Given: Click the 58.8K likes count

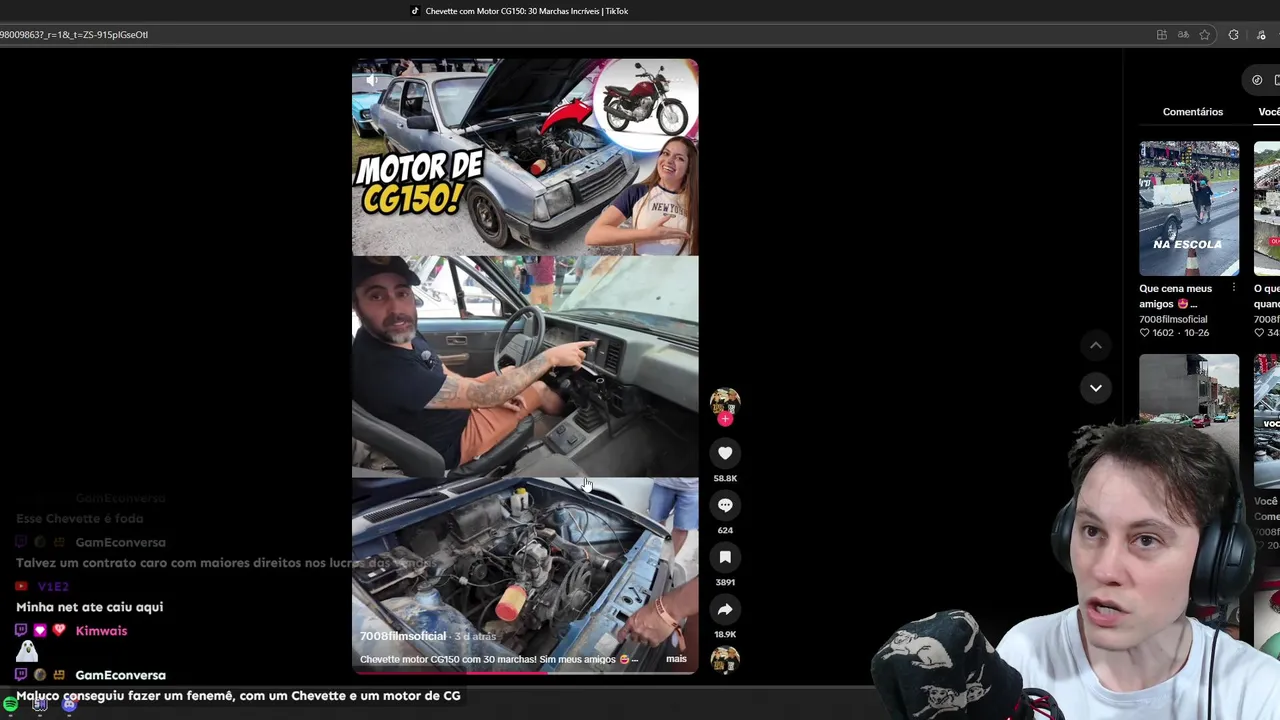Looking at the screenshot, I should pyautogui.click(x=725, y=478).
